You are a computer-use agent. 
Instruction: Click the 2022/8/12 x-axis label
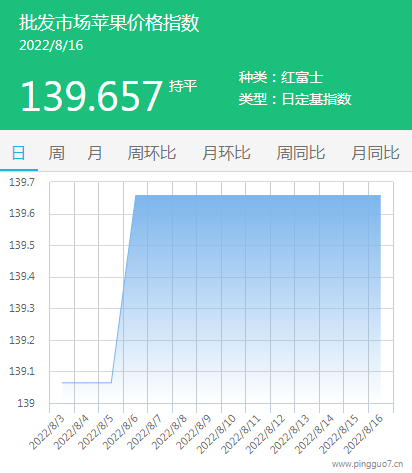(x=266, y=435)
